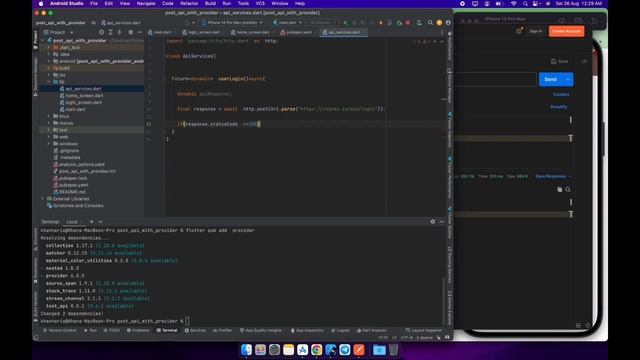Click the Postman settings icon beside Sign In
Image resolution: width=640 pixels, height=360 pixels.
(x=519, y=31)
